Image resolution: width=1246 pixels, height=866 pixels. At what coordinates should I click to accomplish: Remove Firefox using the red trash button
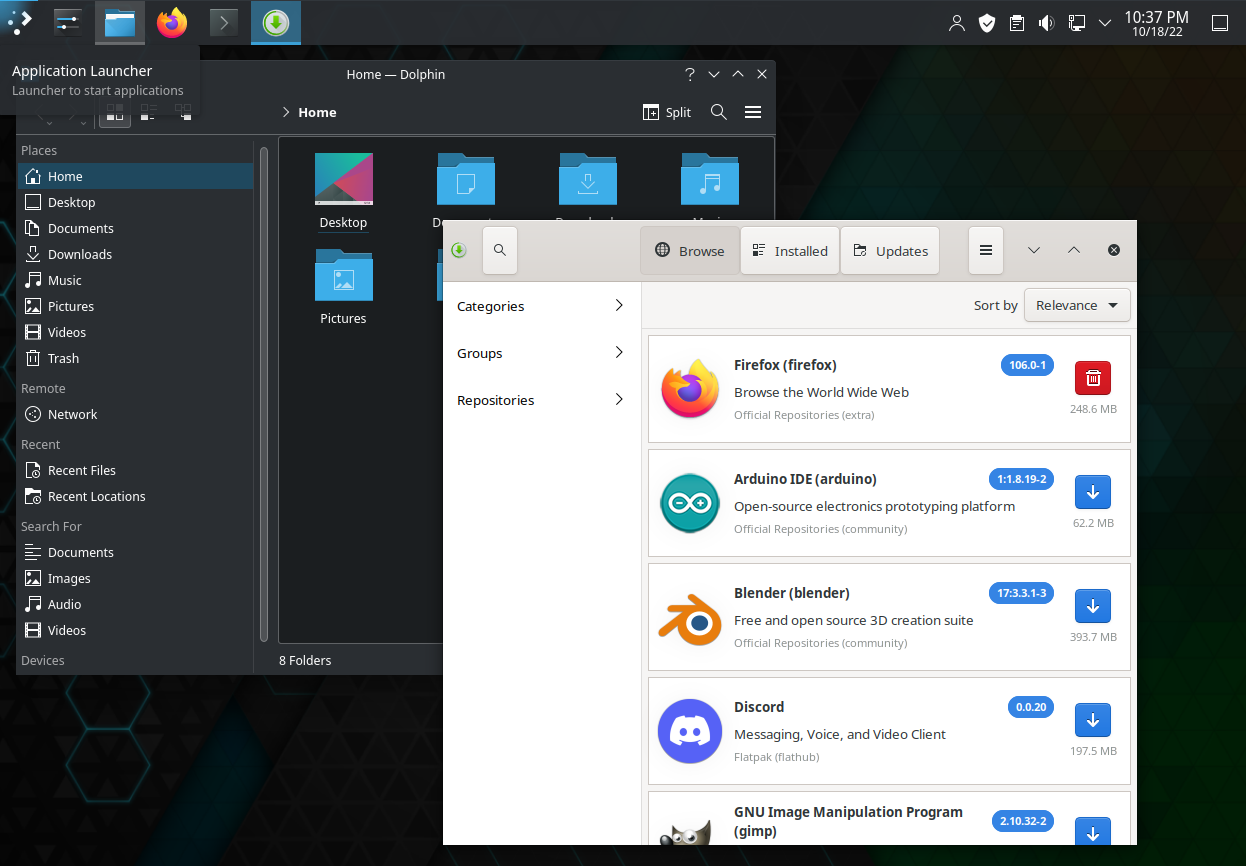pyautogui.click(x=1093, y=378)
